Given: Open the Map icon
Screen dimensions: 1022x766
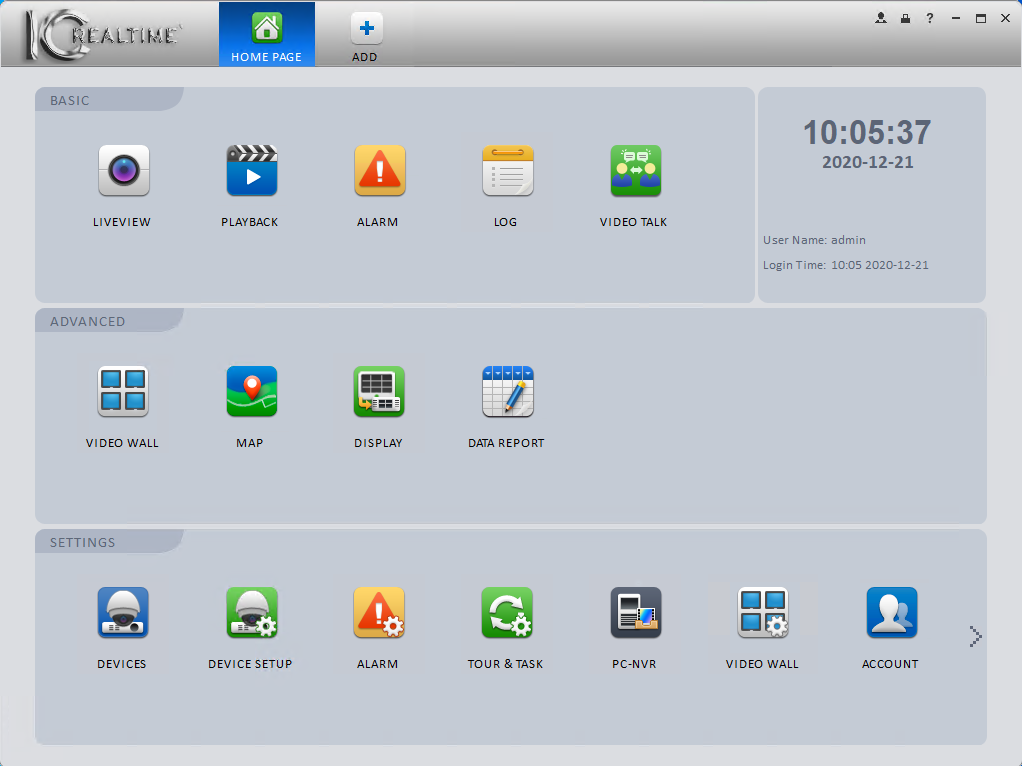Looking at the screenshot, I should [252, 391].
